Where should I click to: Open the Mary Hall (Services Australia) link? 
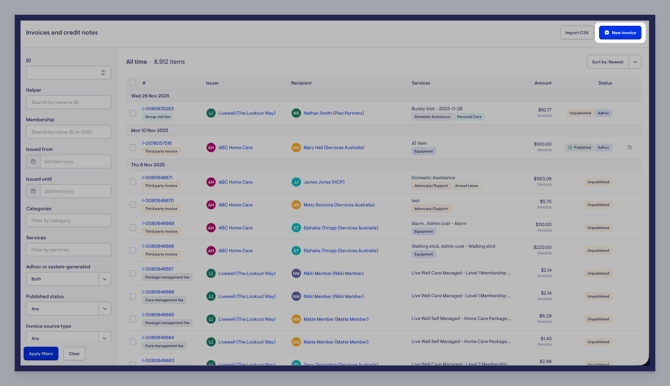[334, 147]
